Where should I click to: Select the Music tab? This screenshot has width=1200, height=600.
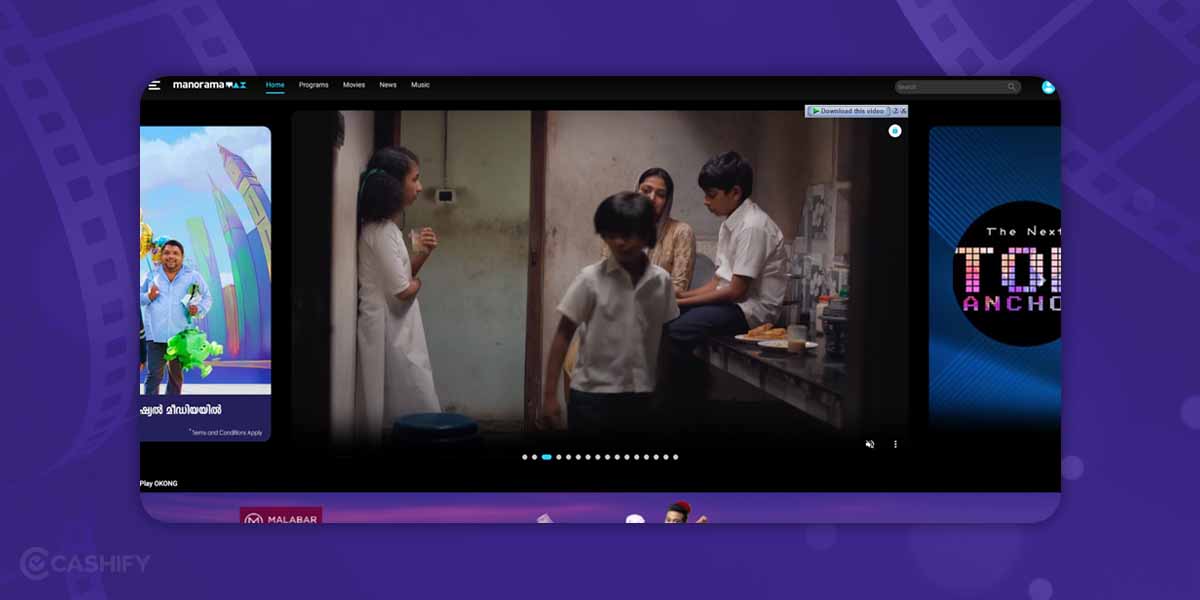(x=420, y=85)
